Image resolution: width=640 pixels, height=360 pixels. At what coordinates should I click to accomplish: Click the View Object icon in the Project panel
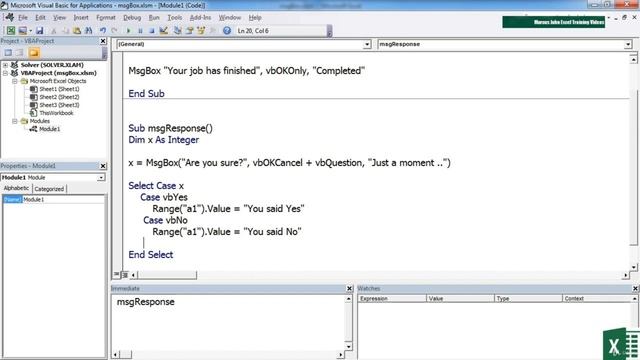pos(20,53)
